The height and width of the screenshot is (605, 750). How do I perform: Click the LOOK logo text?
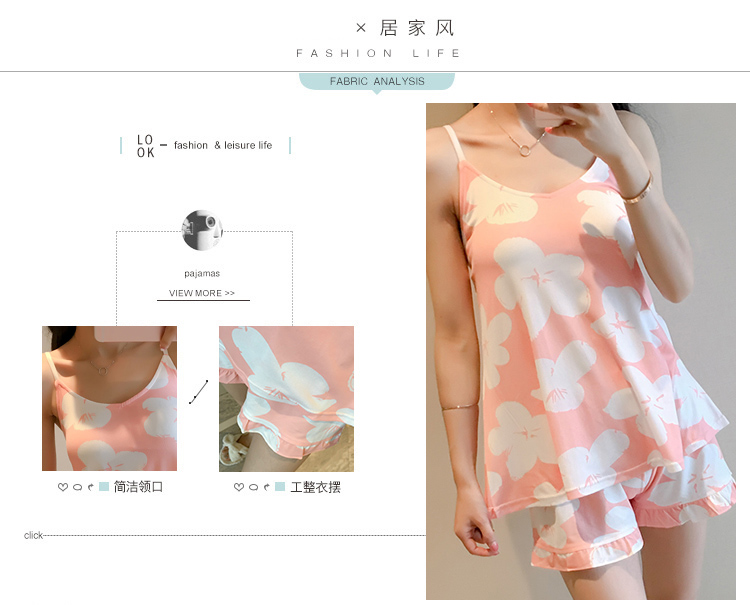coord(145,146)
